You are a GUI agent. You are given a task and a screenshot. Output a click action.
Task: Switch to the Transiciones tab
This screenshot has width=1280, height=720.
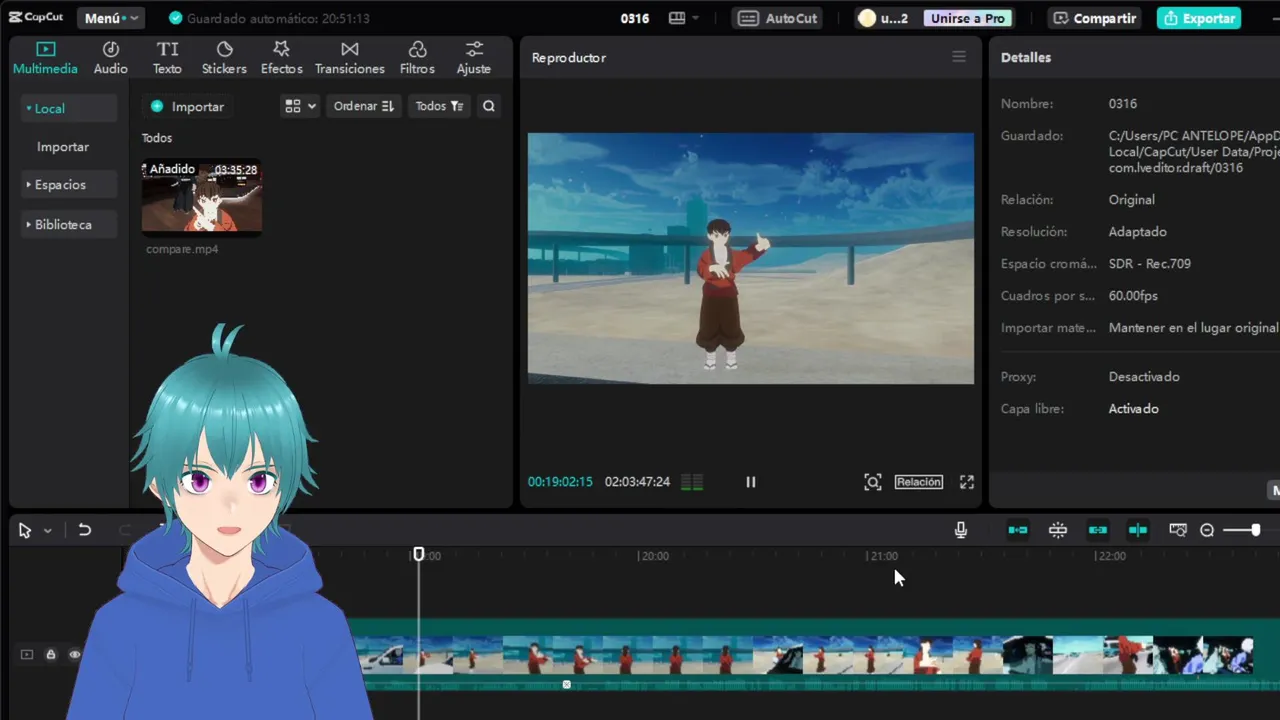349,58
